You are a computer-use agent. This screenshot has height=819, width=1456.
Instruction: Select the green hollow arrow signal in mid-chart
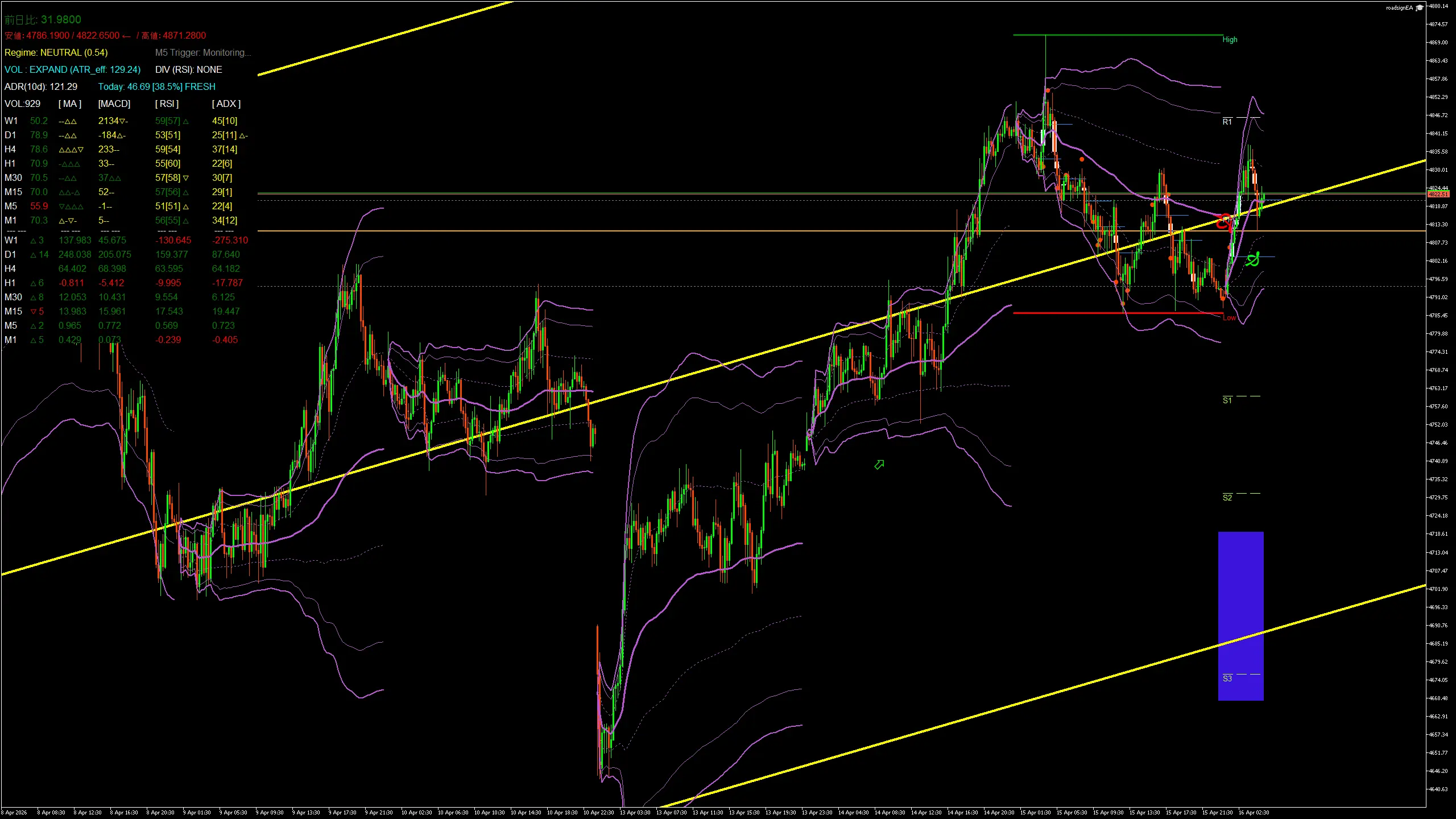878,465
